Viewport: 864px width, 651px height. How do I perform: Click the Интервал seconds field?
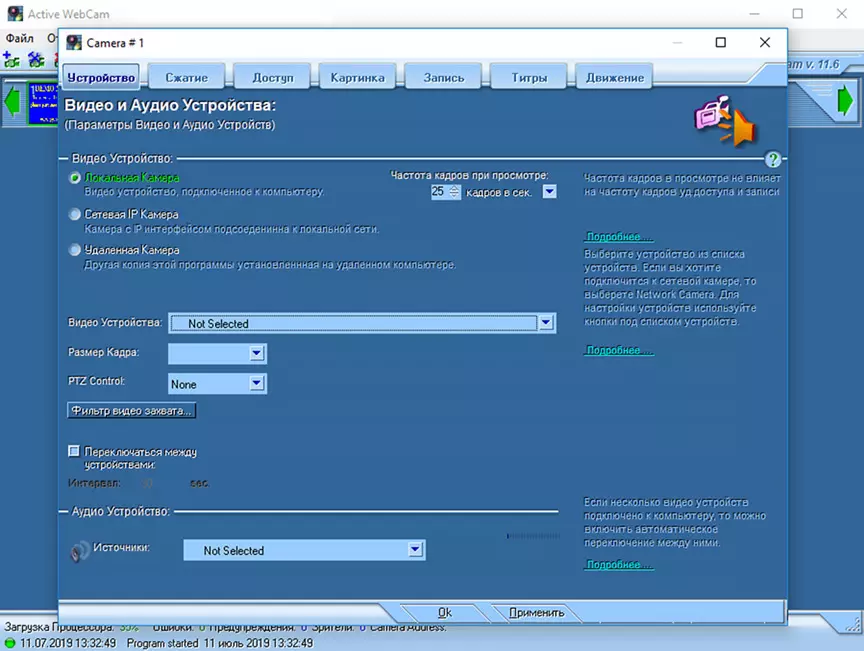click(x=148, y=483)
